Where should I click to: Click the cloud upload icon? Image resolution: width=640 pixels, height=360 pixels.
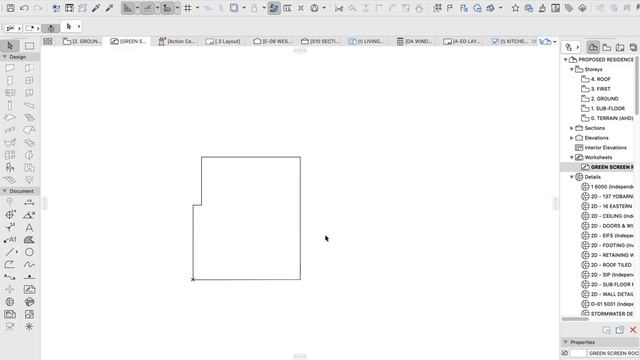pos(582,8)
